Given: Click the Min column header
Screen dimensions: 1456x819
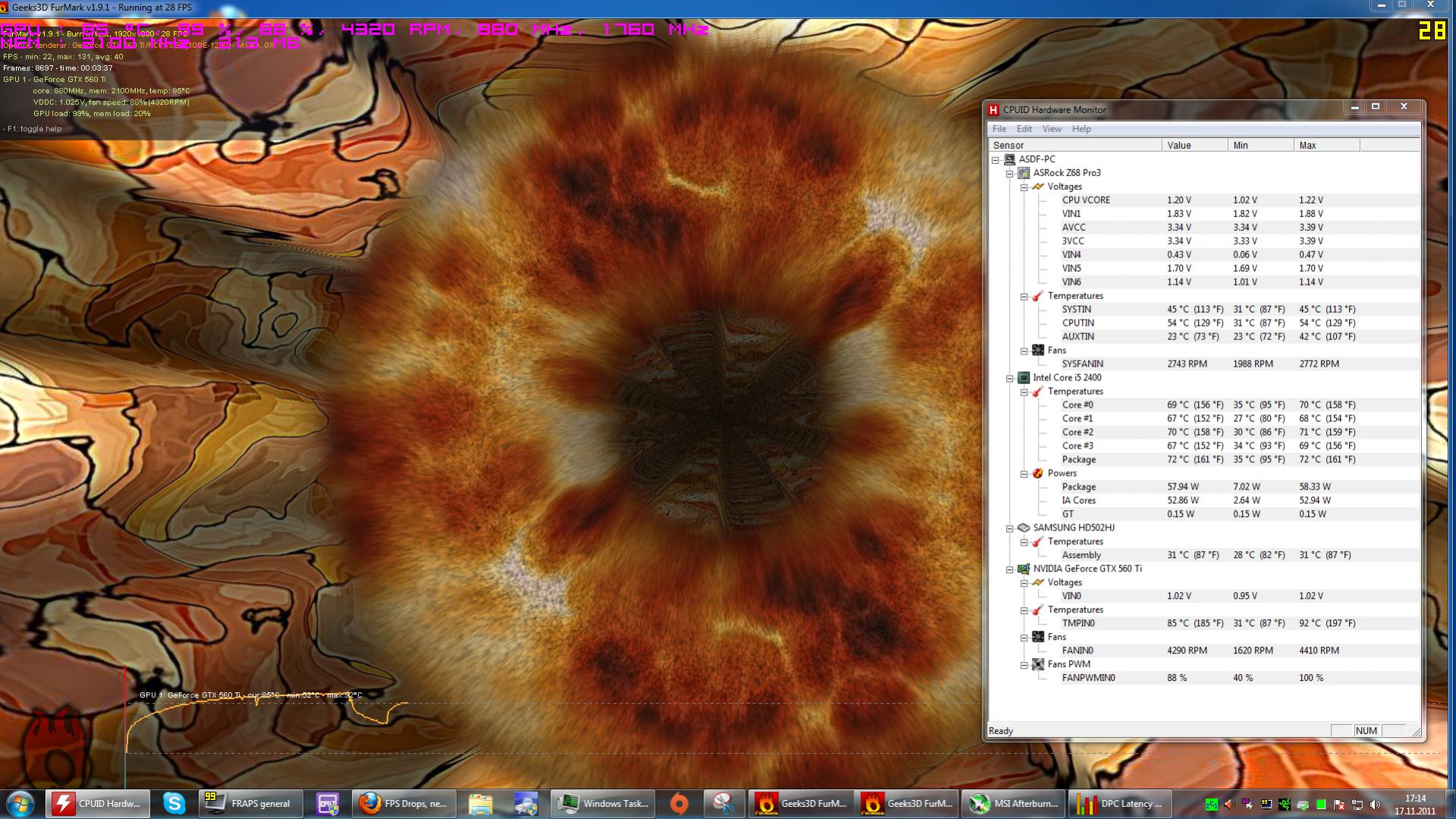Looking at the screenshot, I should coord(1261,145).
